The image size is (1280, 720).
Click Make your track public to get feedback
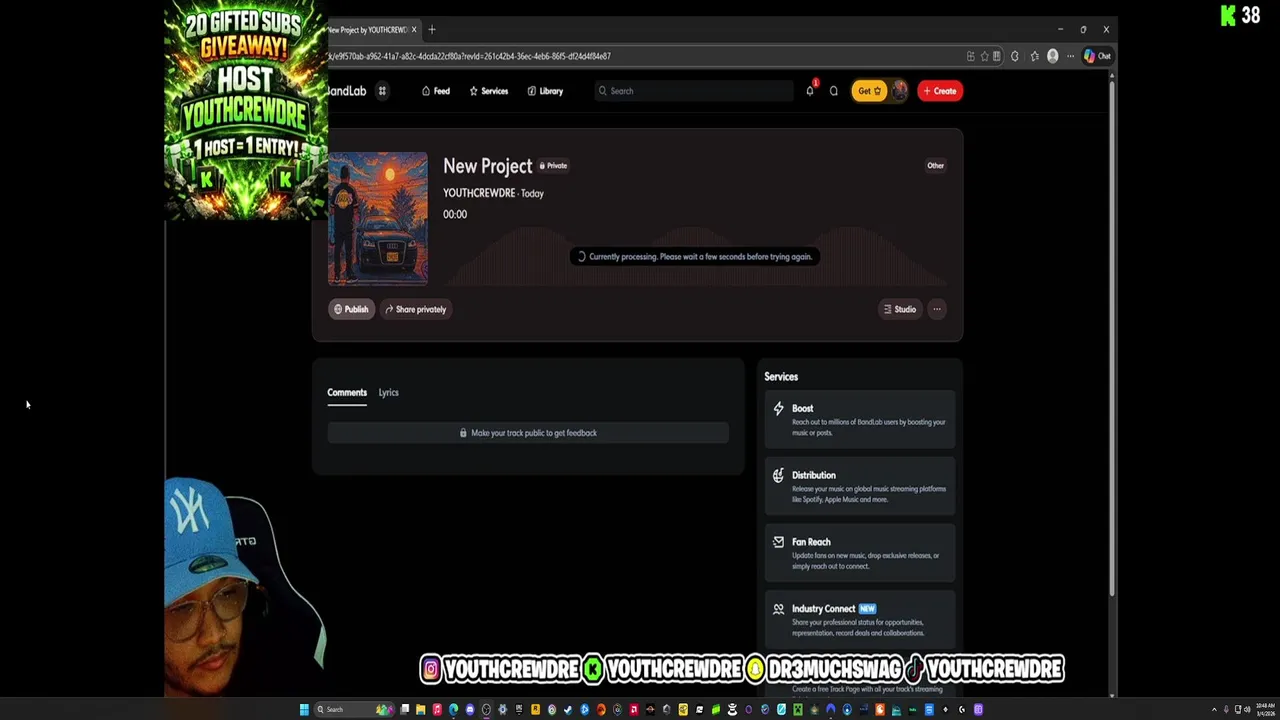[x=528, y=433]
